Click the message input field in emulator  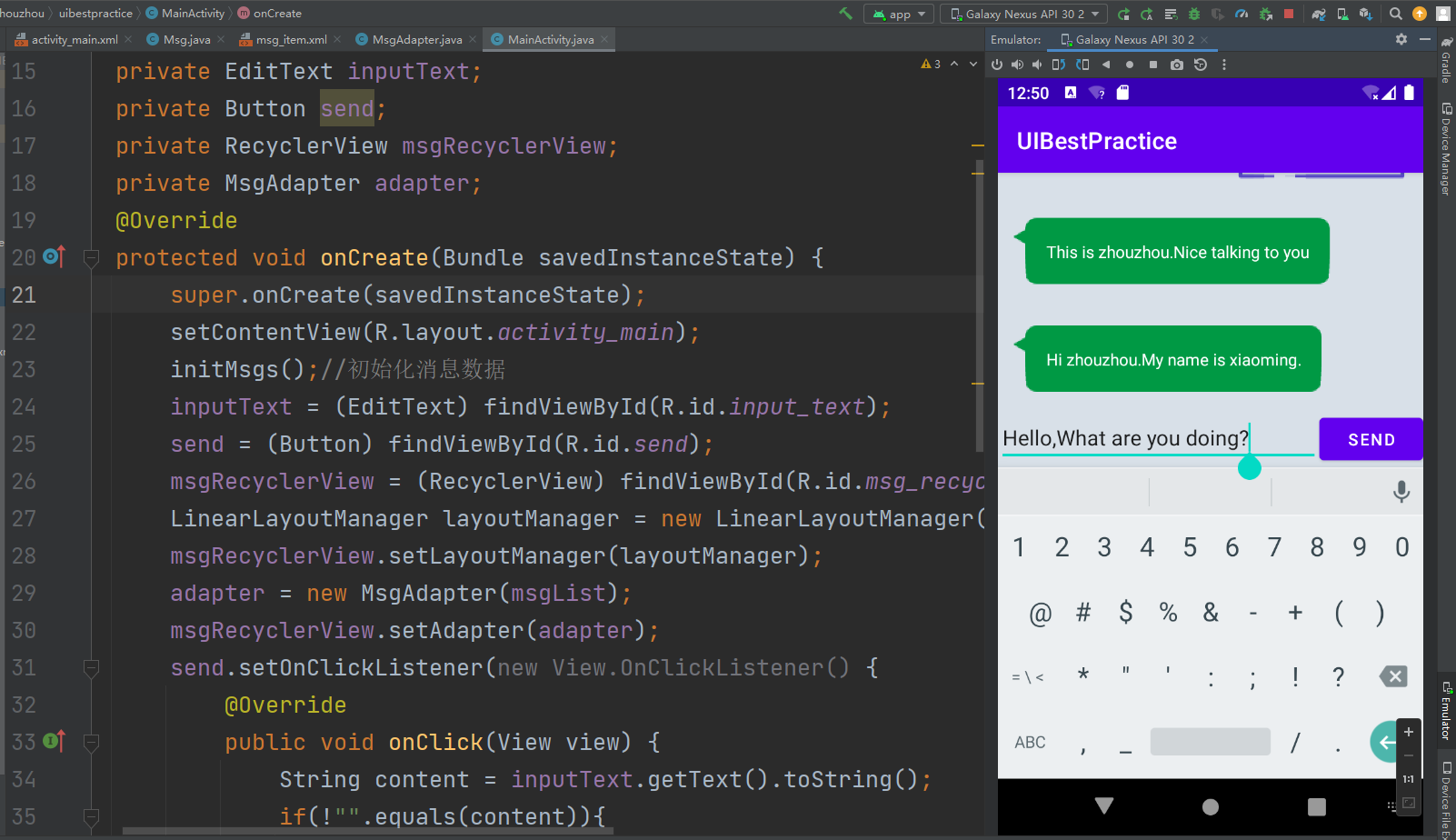coord(1158,439)
